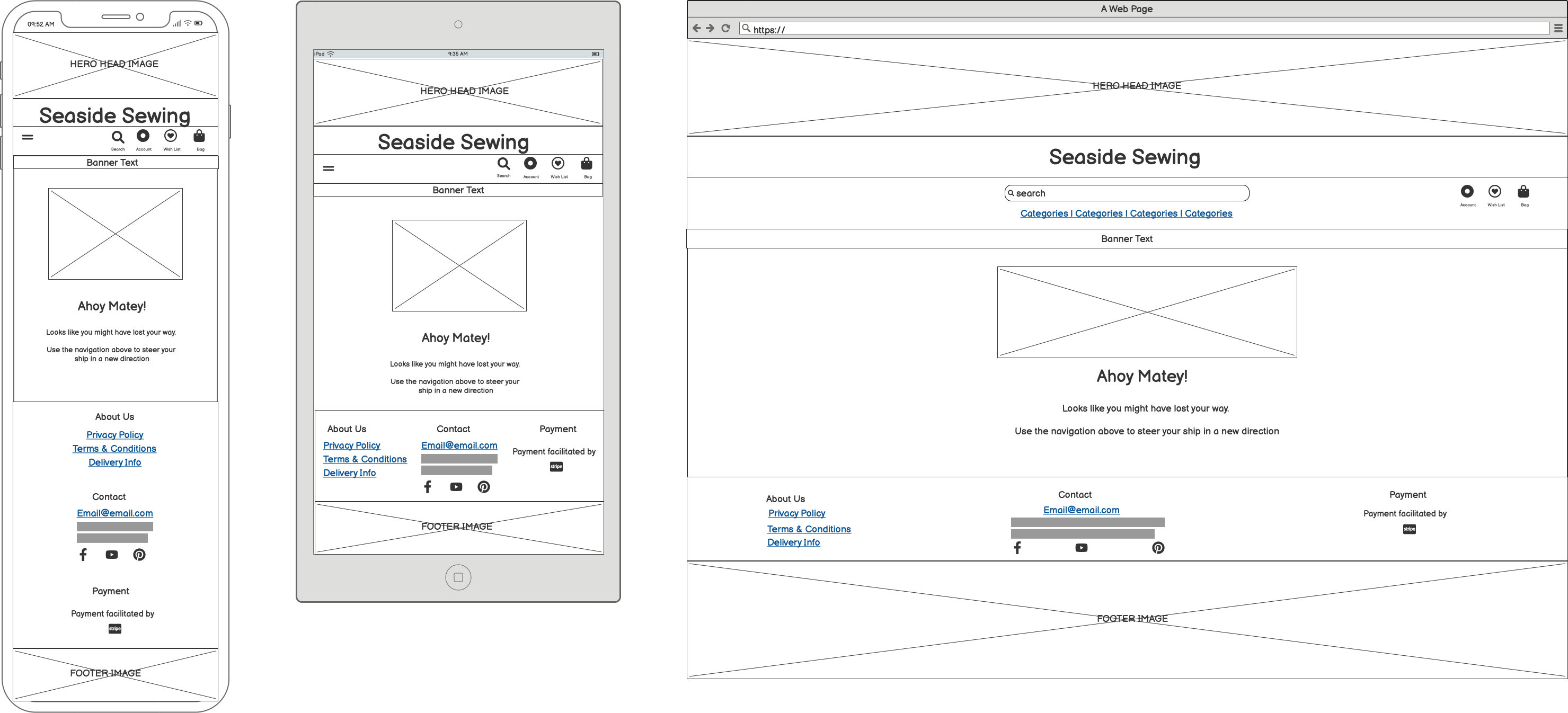Tap the Account icon on the phone mockup
The height and width of the screenshot is (713, 1568).
(143, 136)
